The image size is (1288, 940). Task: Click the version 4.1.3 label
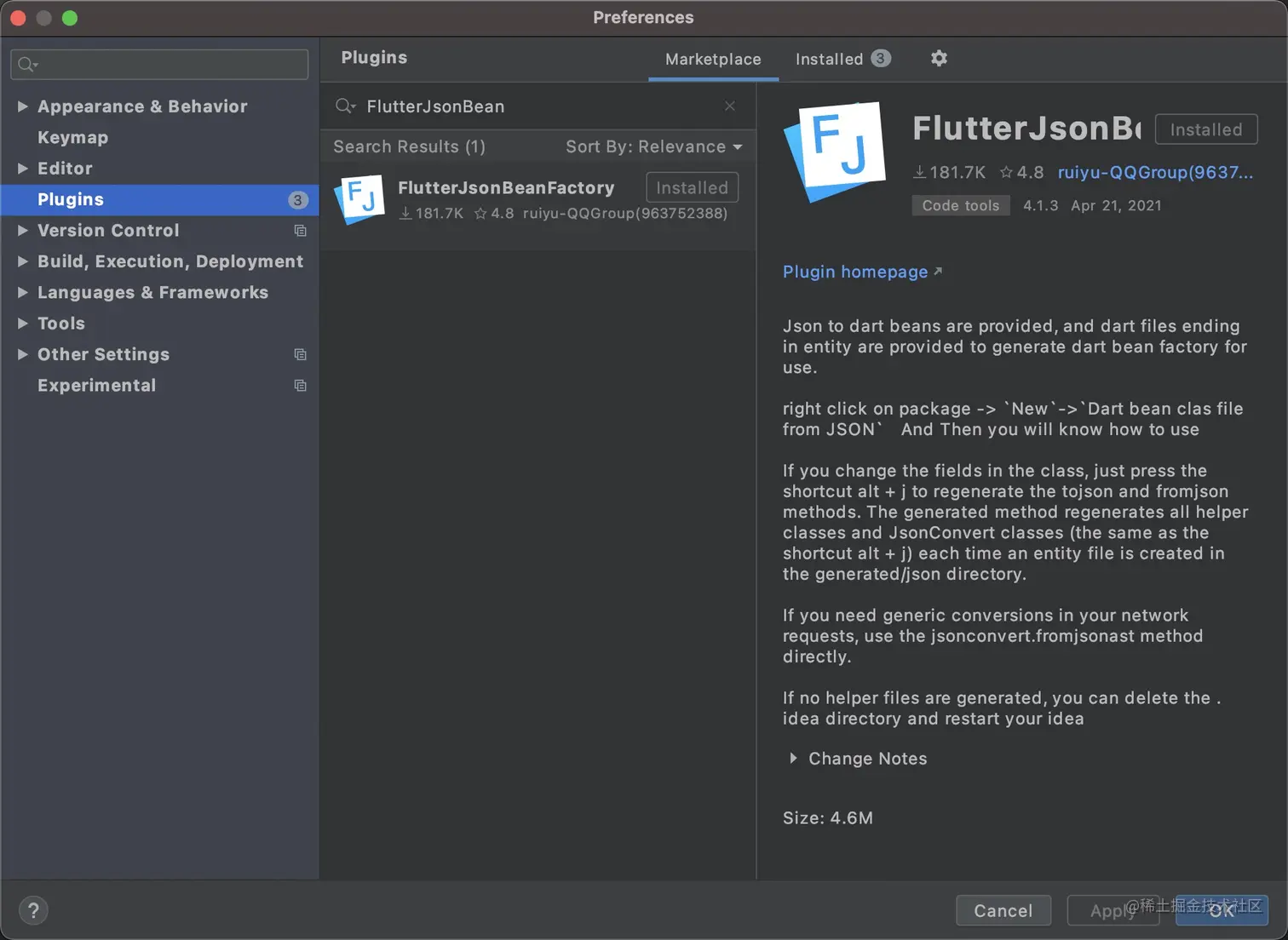(x=1040, y=205)
